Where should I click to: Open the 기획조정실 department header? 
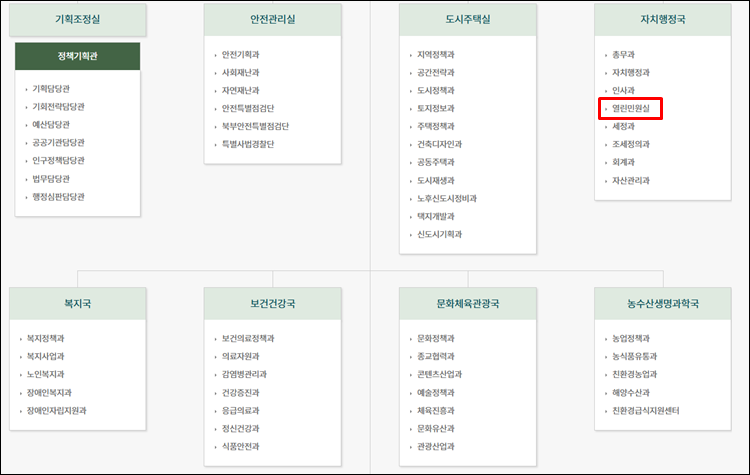pos(77,20)
